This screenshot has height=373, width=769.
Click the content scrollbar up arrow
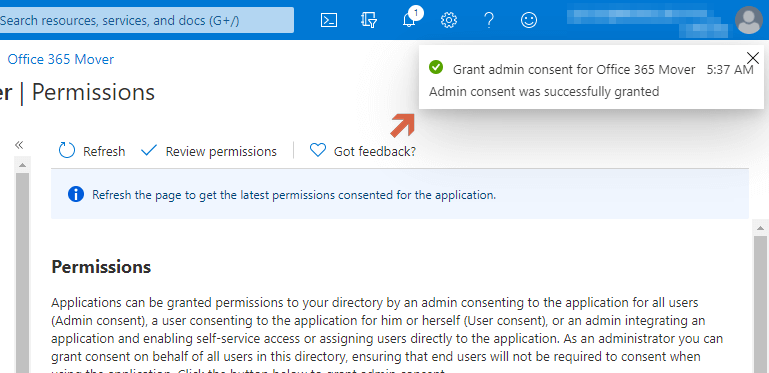[x=761, y=228]
